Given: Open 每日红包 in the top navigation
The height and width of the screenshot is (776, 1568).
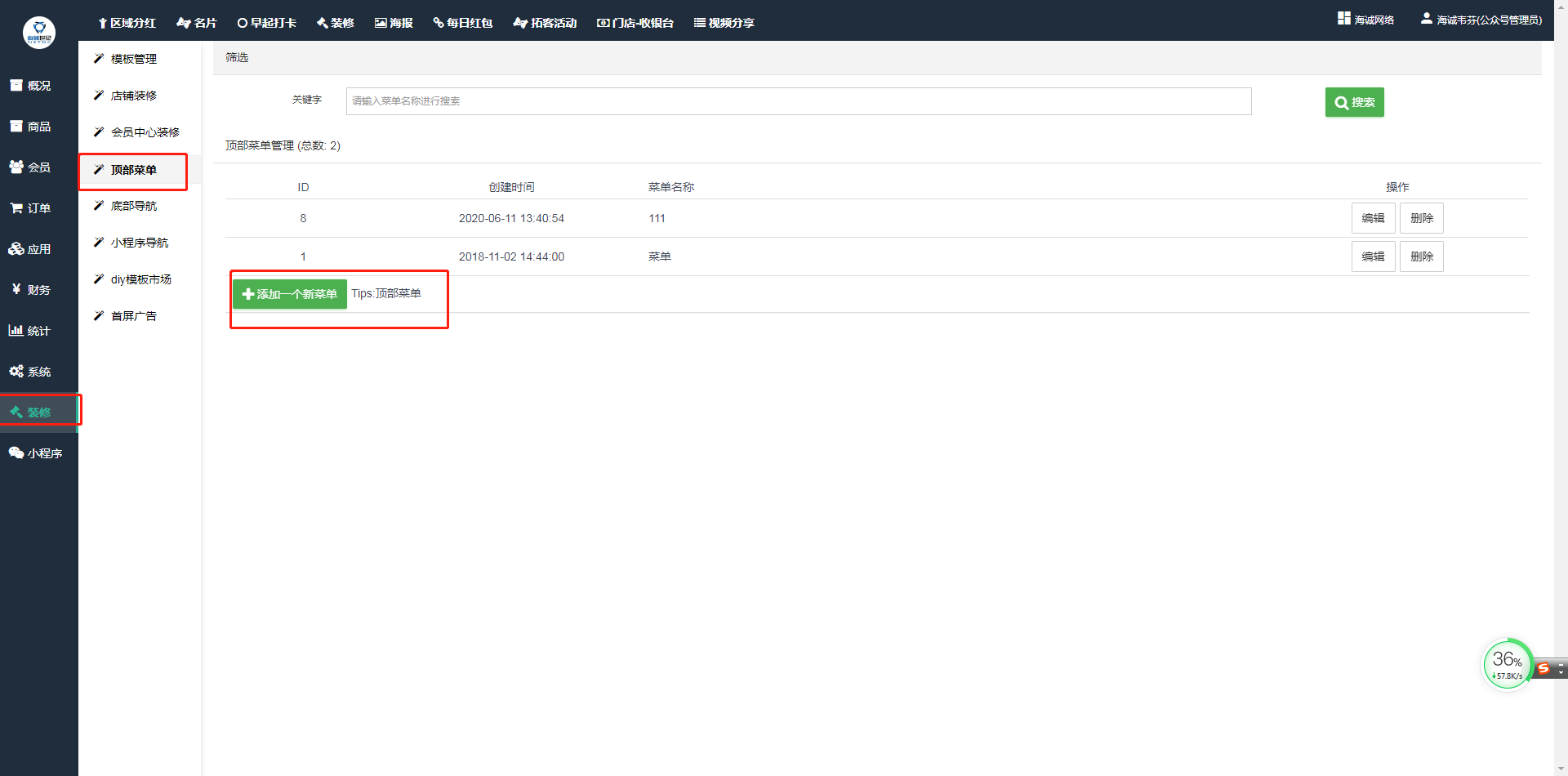Looking at the screenshot, I should [x=463, y=23].
